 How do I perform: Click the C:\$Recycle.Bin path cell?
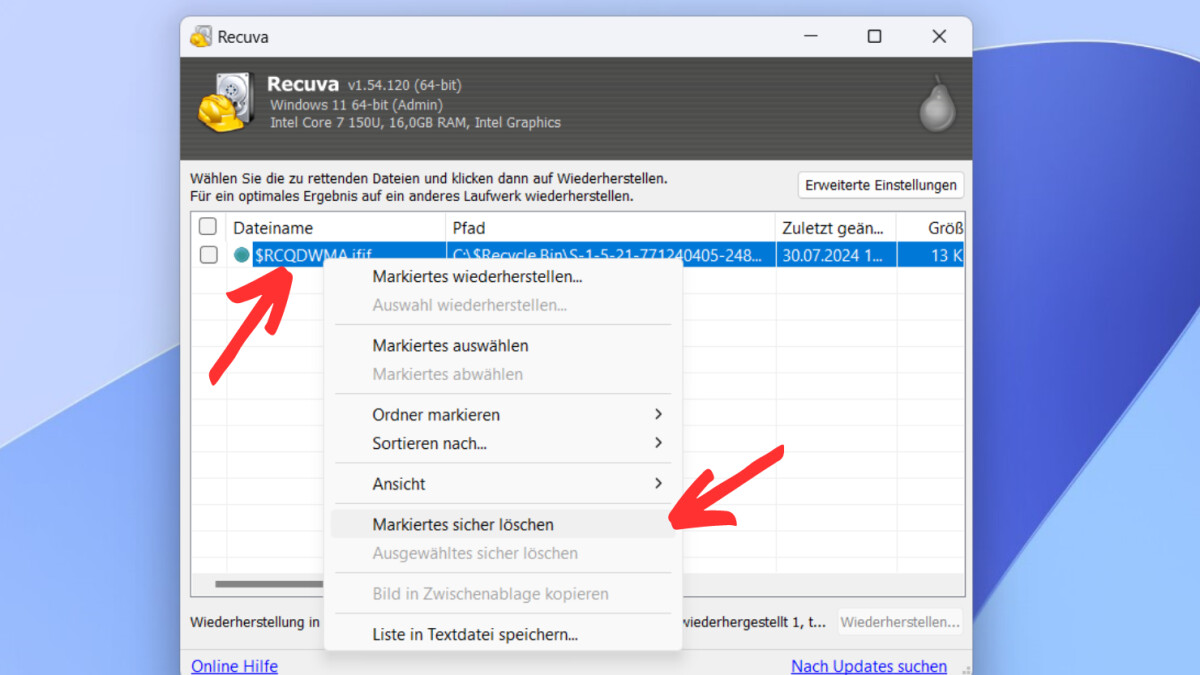608,255
